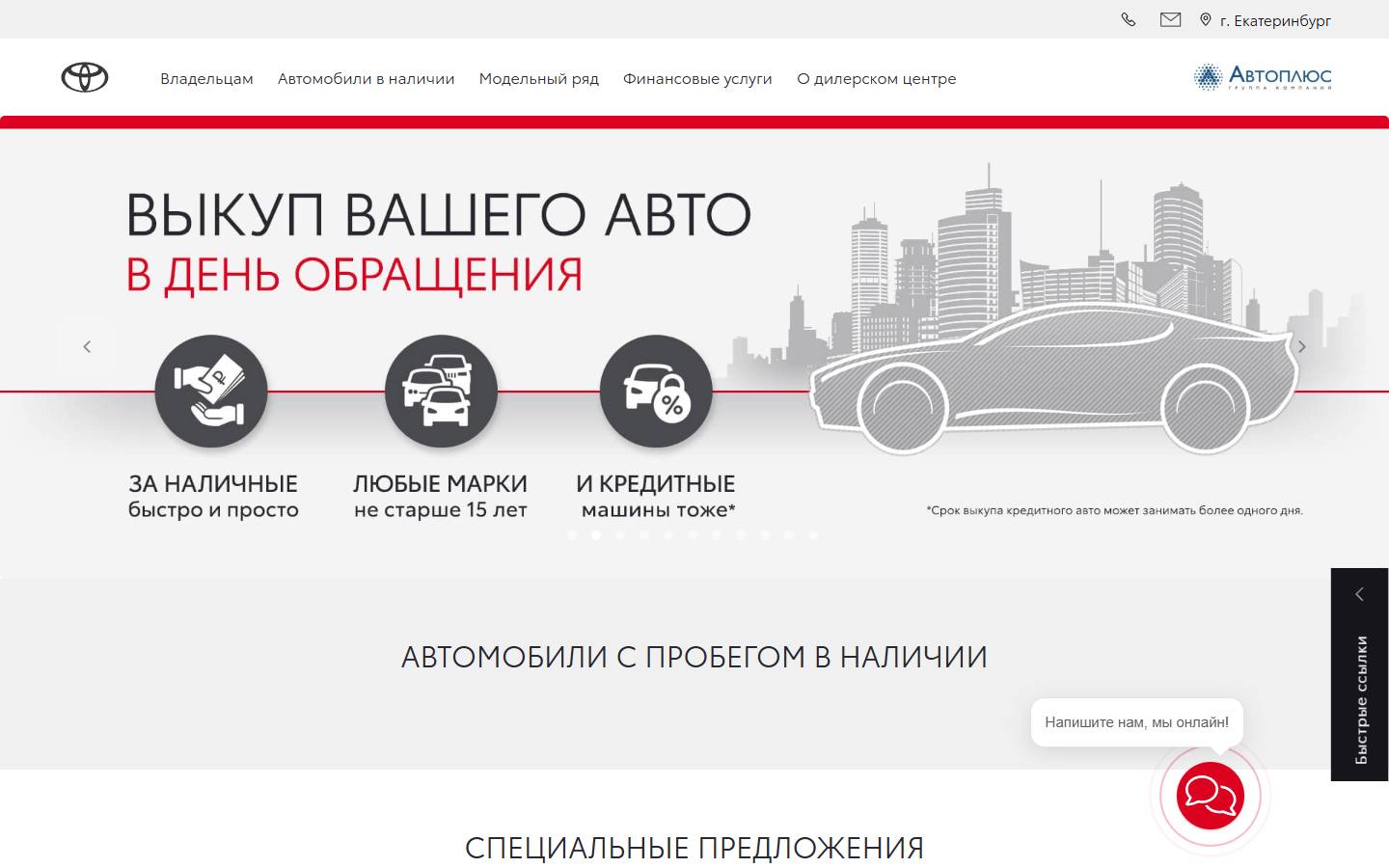1389x868 pixels.
Task: Click the multiple cars icon
Action: click(441, 391)
